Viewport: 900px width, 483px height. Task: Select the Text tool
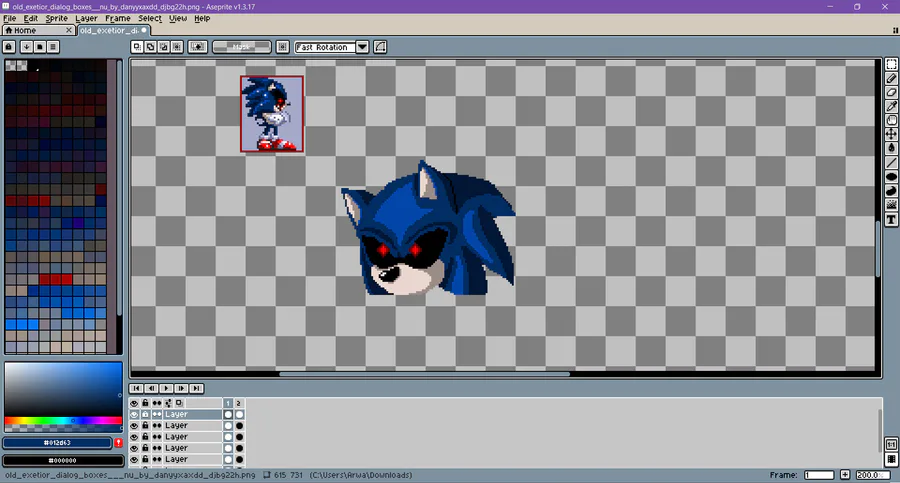tap(891, 219)
